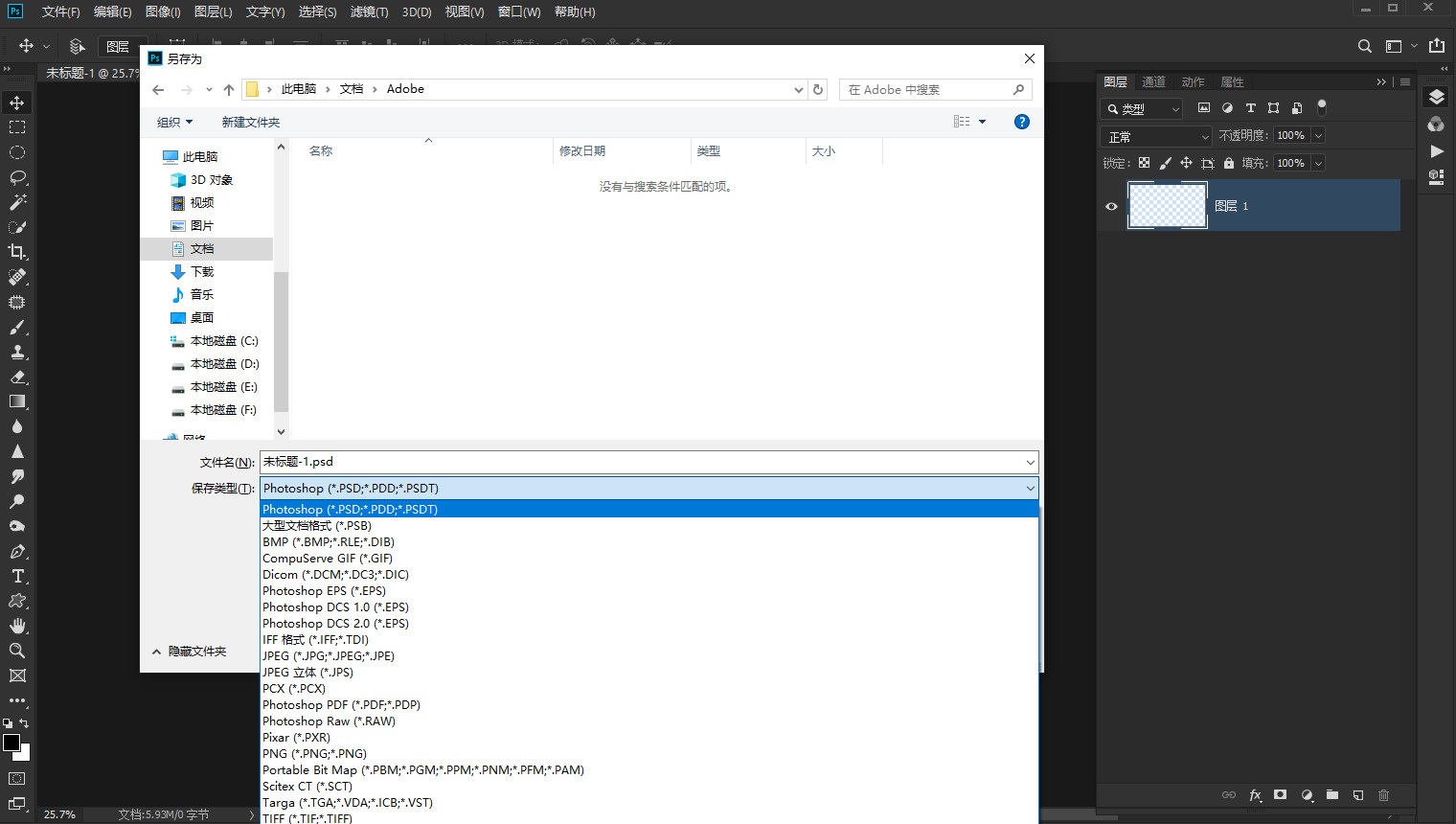Toggle lock position icon

(1186, 163)
